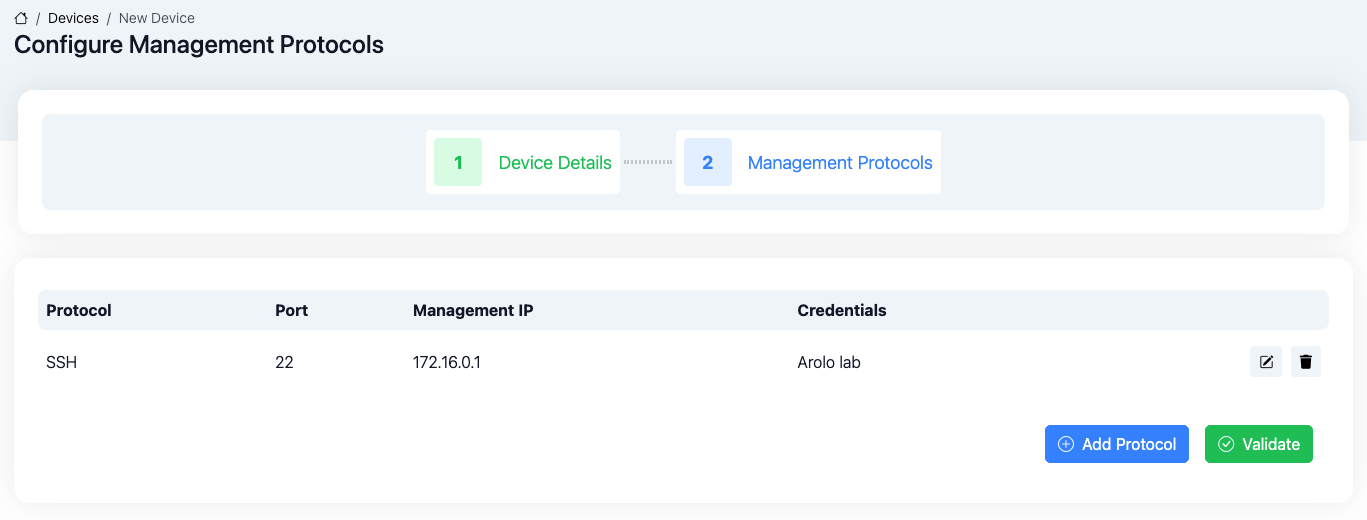Screen dimensions: 1367x520
Task: Switch to Management Protocols step
Action: point(840,163)
